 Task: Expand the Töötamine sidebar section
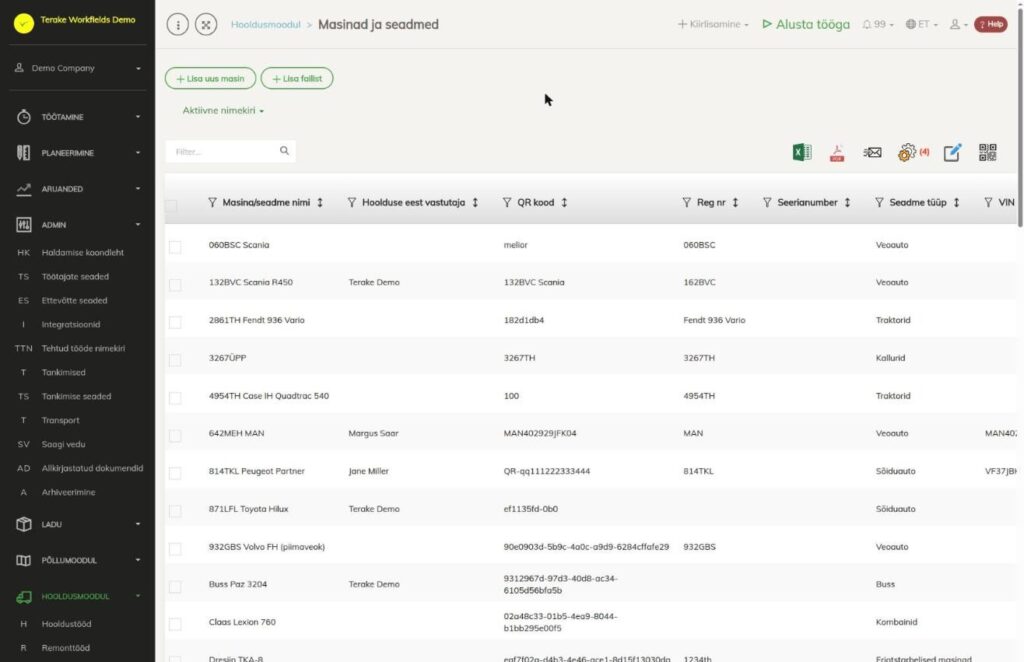(78, 117)
